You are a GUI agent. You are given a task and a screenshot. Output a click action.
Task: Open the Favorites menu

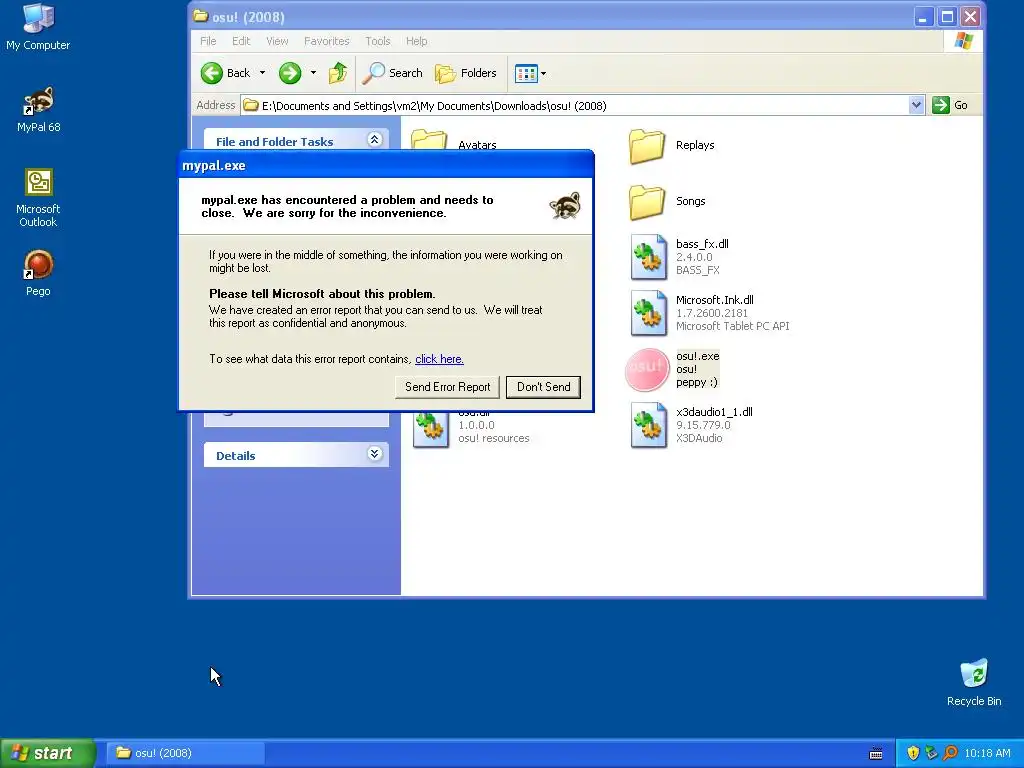(327, 41)
